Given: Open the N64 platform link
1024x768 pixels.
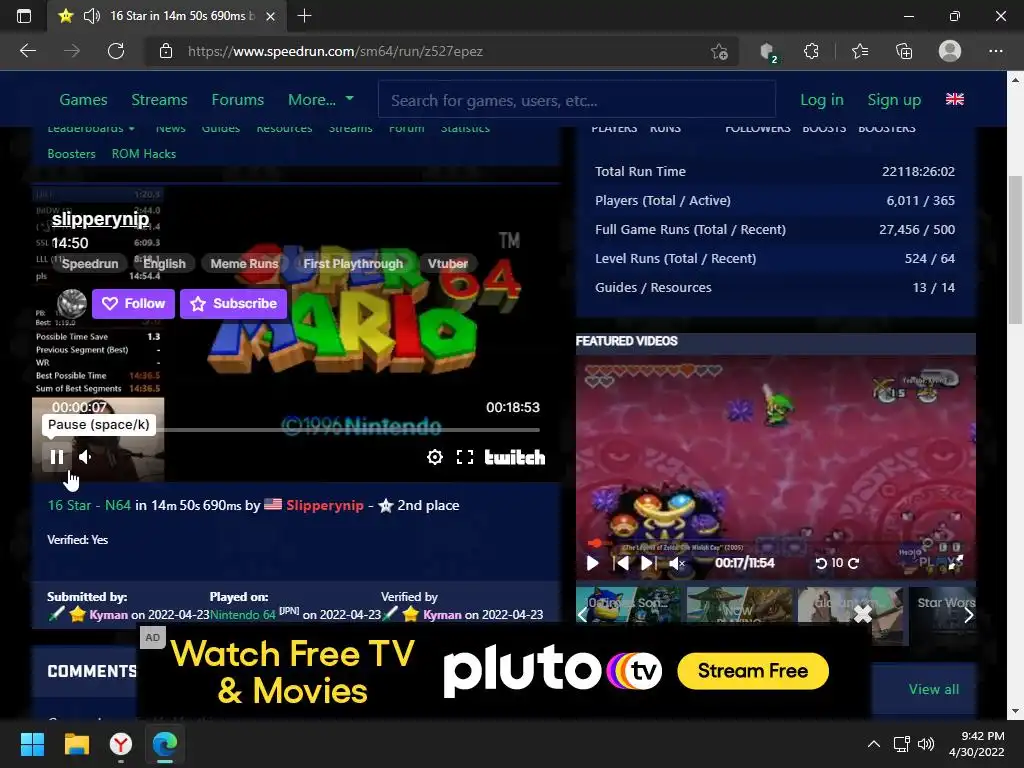Looking at the screenshot, I should 118,505.
